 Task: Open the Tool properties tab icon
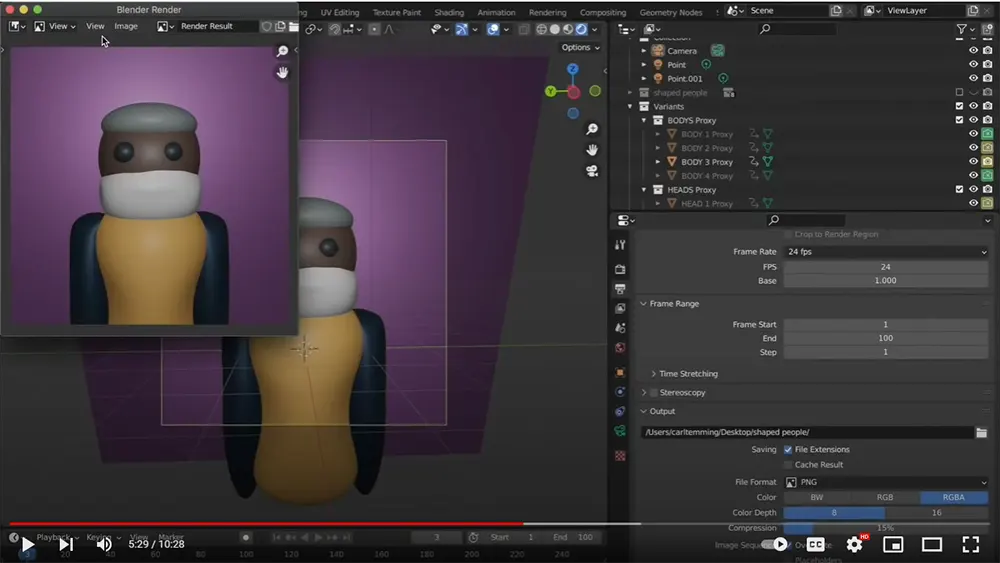[620, 245]
